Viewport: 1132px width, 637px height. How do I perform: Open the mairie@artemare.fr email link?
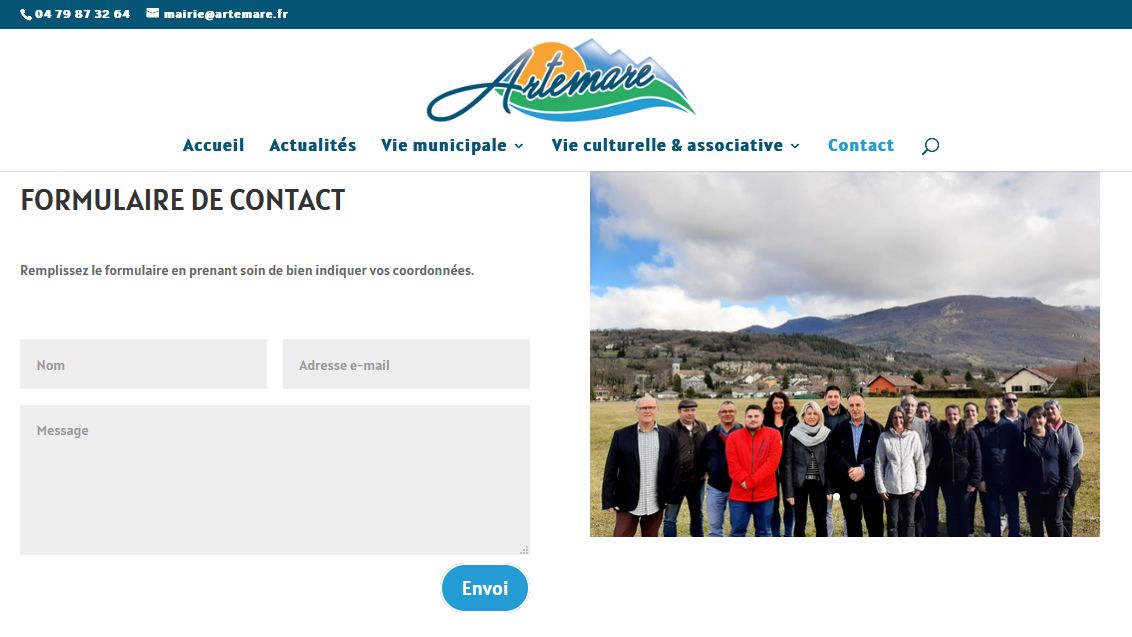pyautogui.click(x=225, y=14)
